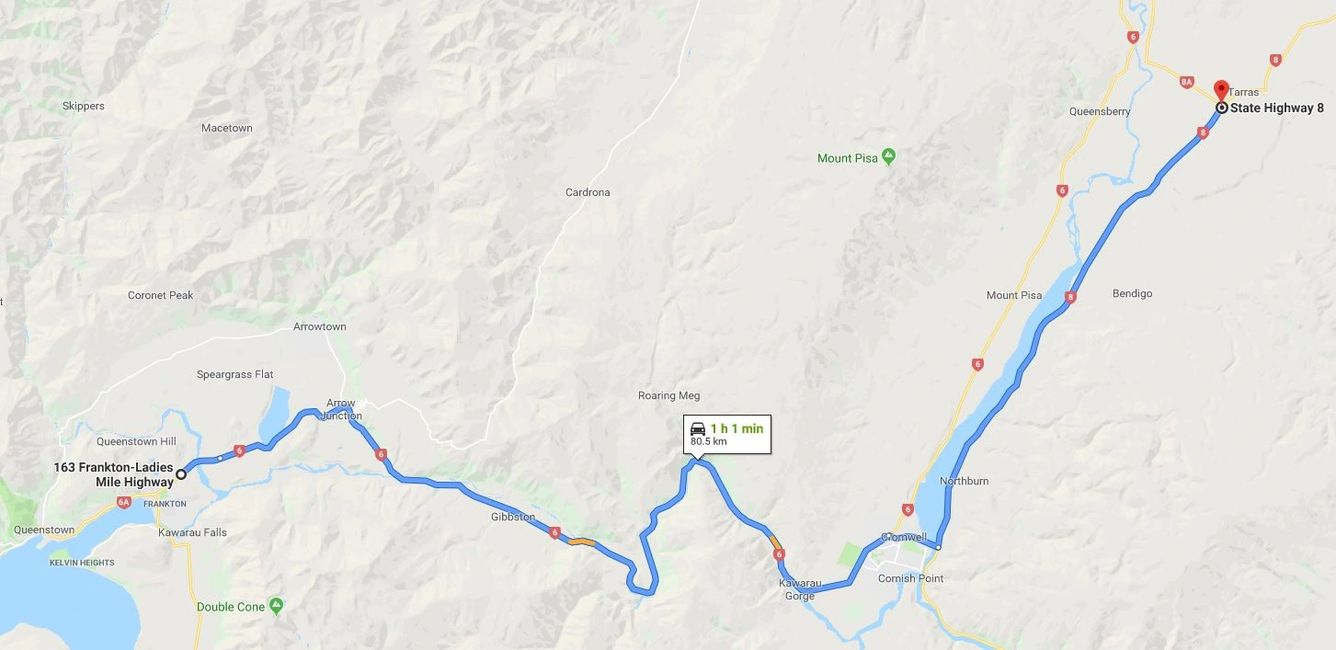
Task: Click the green Double Cone peak marker icon
Action: click(x=276, y=606)
